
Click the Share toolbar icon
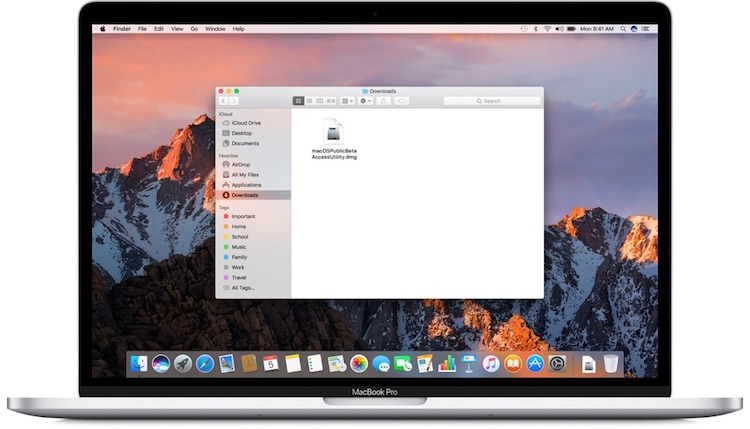pos(385,101)
